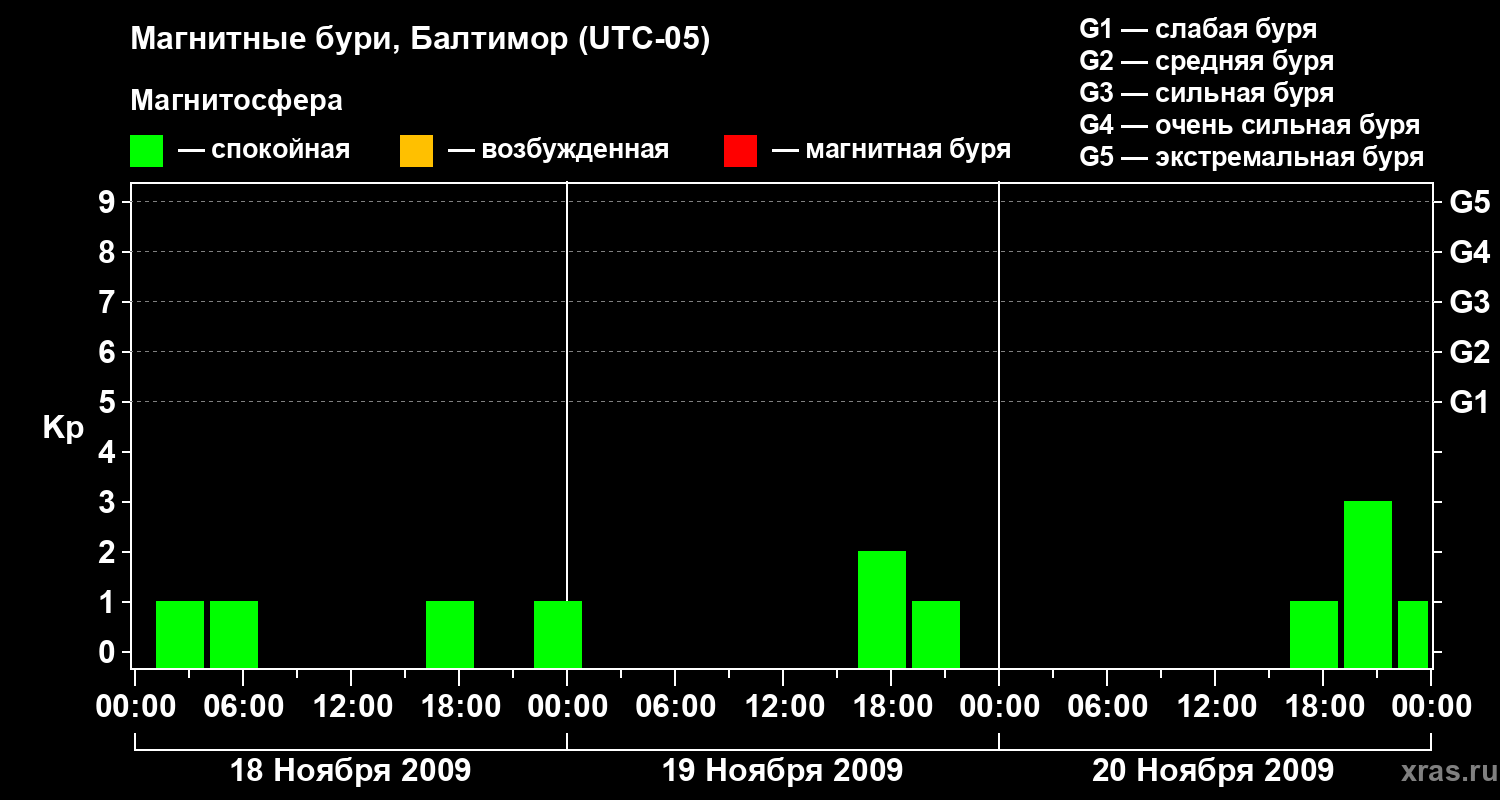Click 'G4 — очень сильная буря' legend line

(1250, 125)
